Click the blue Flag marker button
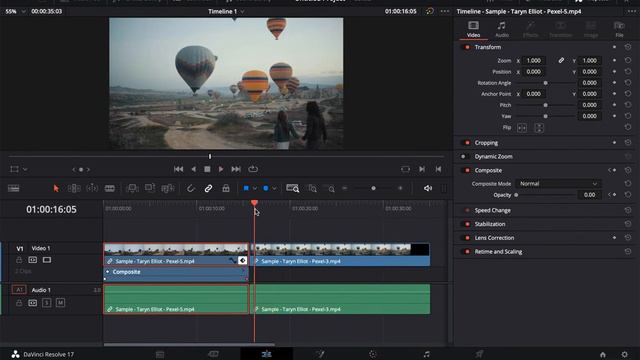 tap(246, 188)
